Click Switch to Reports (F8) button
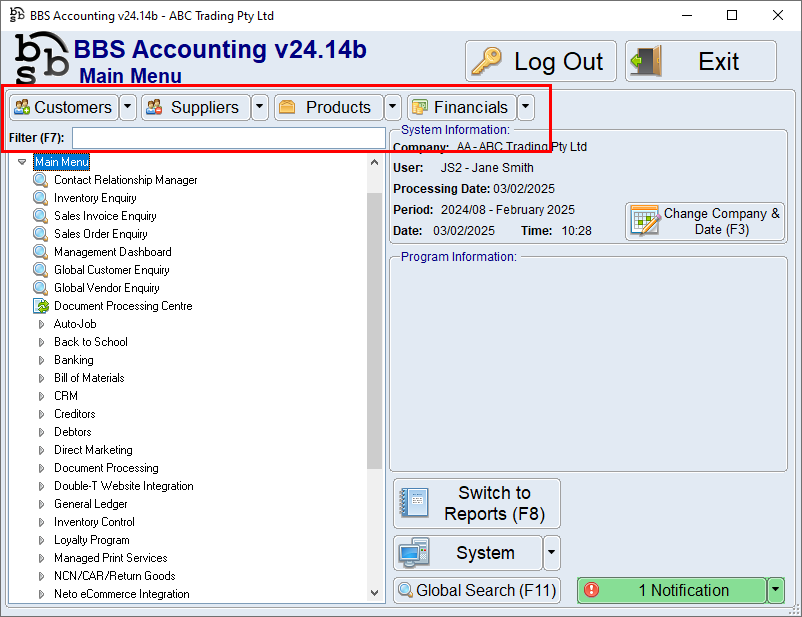Viewport: 802px width, 617px height. 477,503
